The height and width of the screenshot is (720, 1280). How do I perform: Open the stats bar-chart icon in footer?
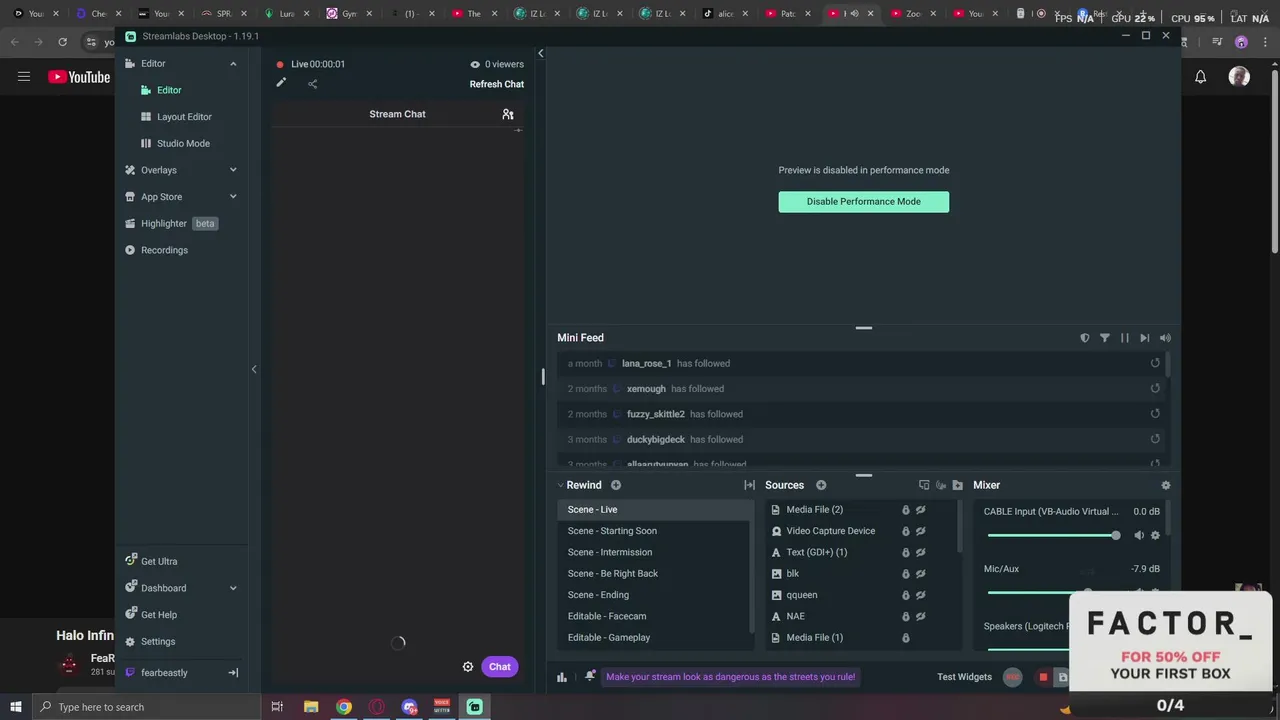point(562,677)
